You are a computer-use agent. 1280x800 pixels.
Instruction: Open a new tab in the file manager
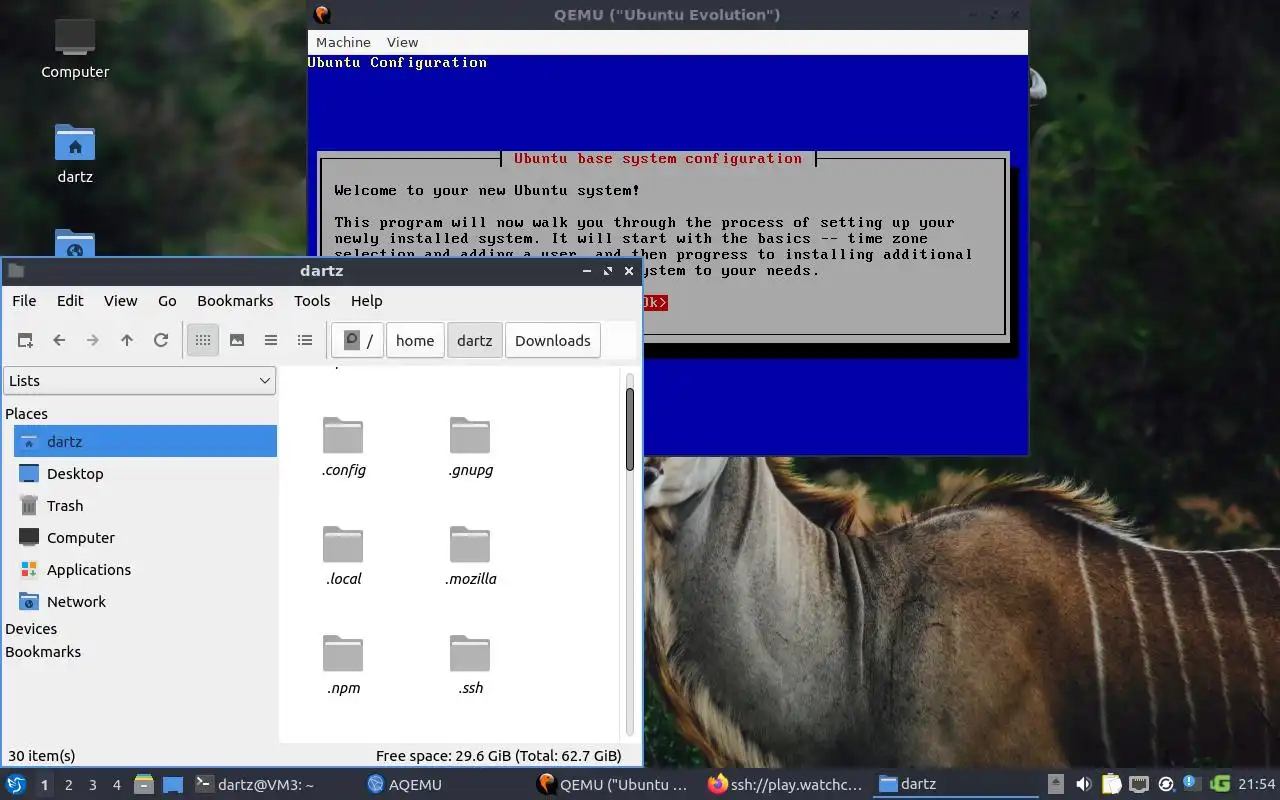coord(25,340)
